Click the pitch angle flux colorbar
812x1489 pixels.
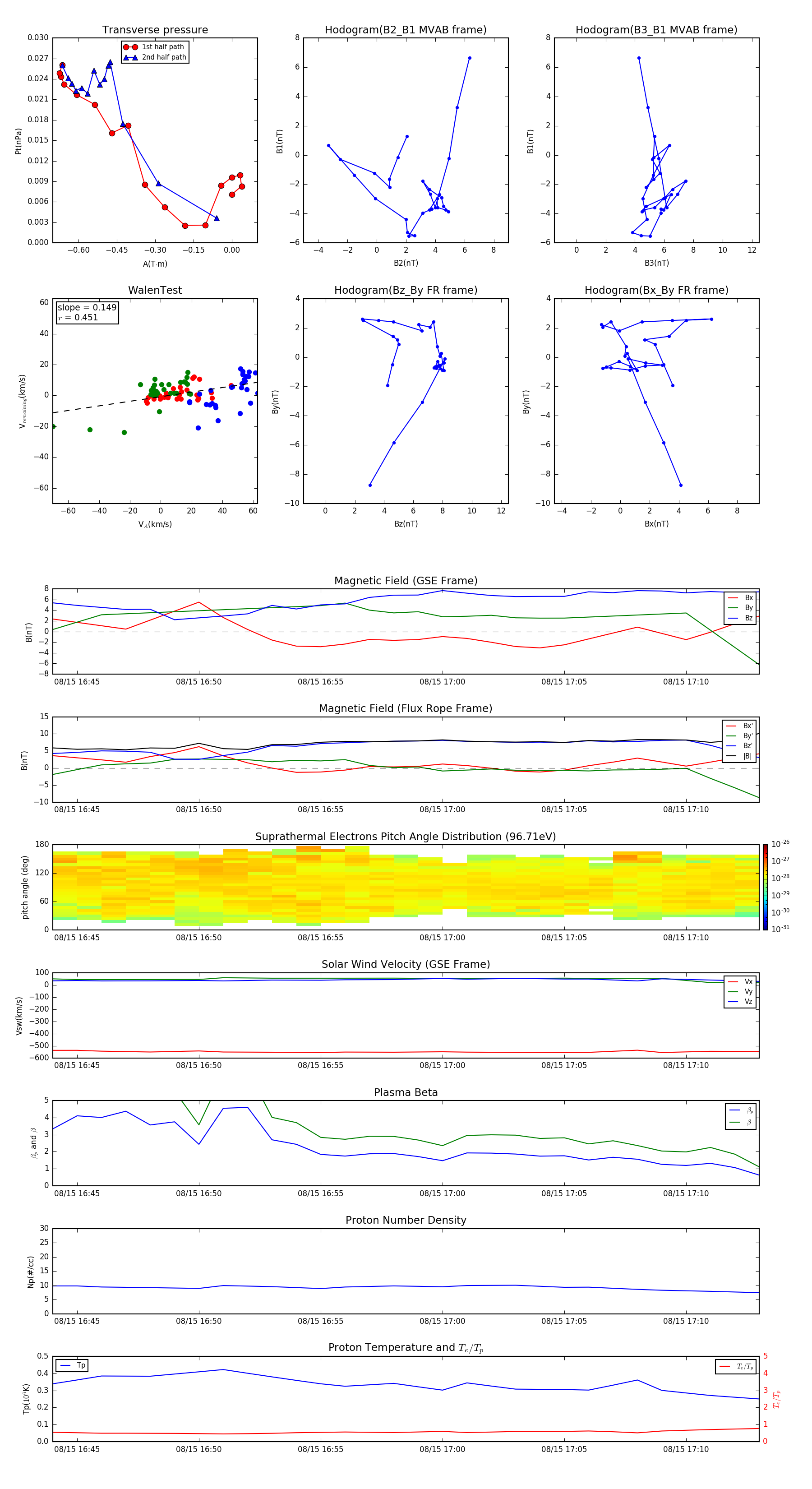(765, 887)
